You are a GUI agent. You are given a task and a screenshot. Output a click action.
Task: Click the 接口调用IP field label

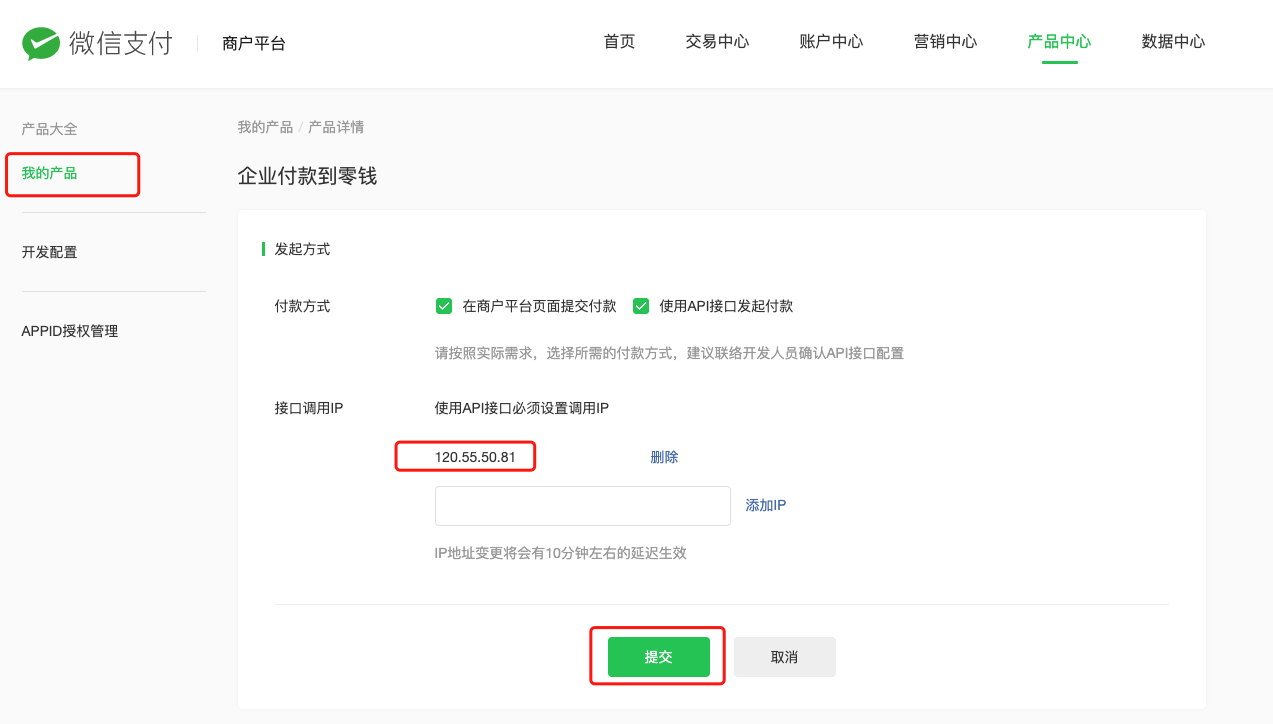(309, 408)
